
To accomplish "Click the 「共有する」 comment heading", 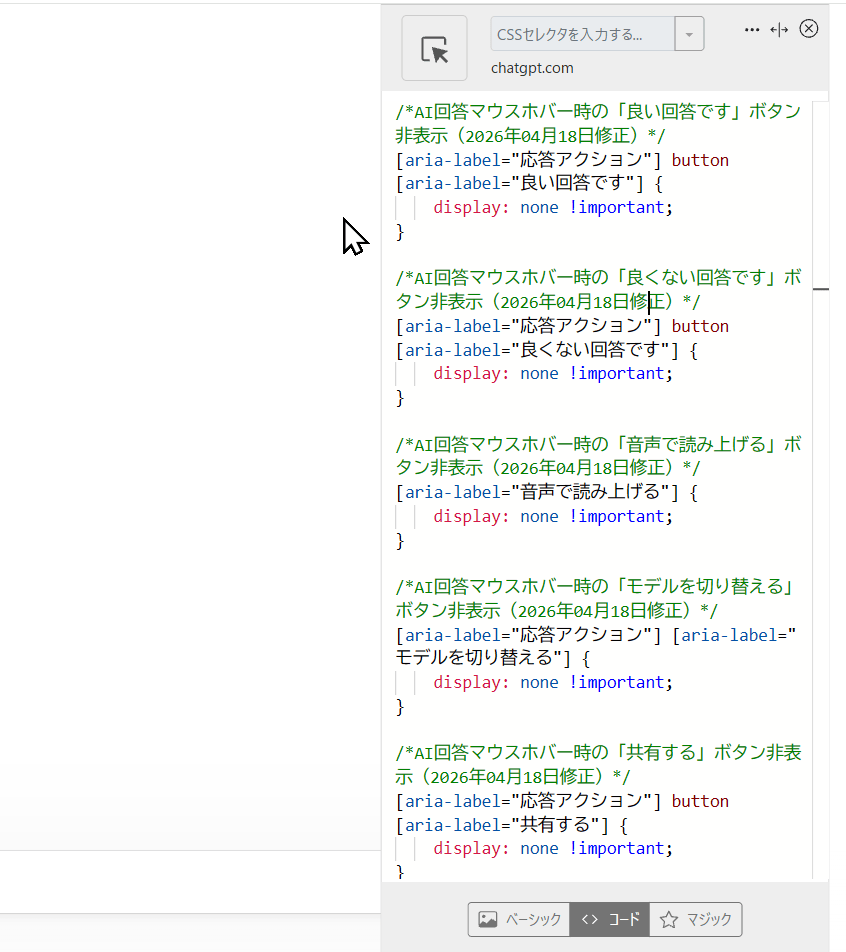I will tap(597, 752).
